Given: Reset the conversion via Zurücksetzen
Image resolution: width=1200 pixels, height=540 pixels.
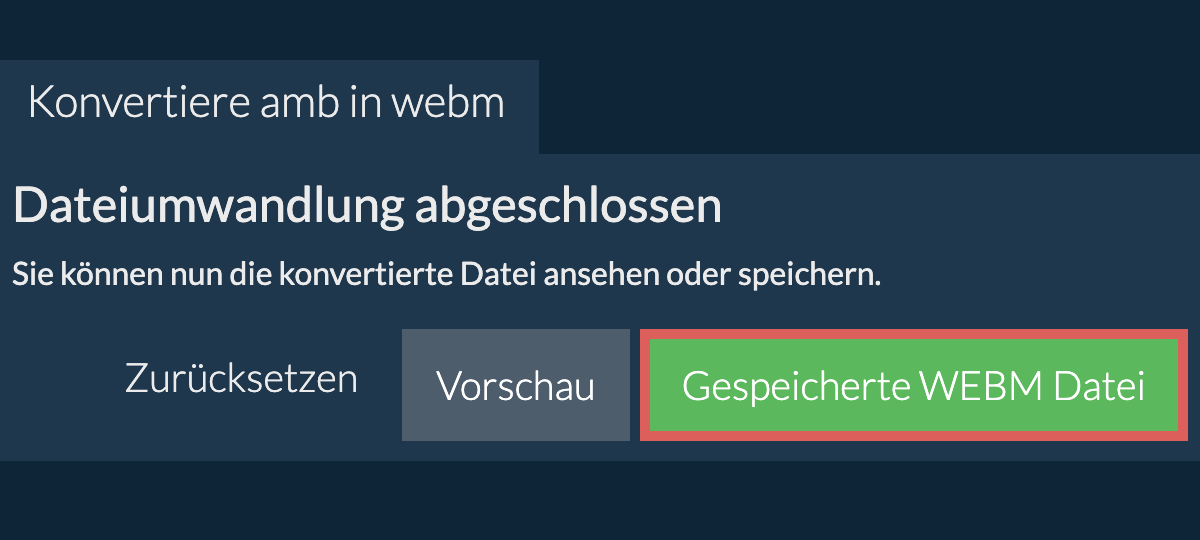Looking at the screenshot, I should click(x=241, y=379).
